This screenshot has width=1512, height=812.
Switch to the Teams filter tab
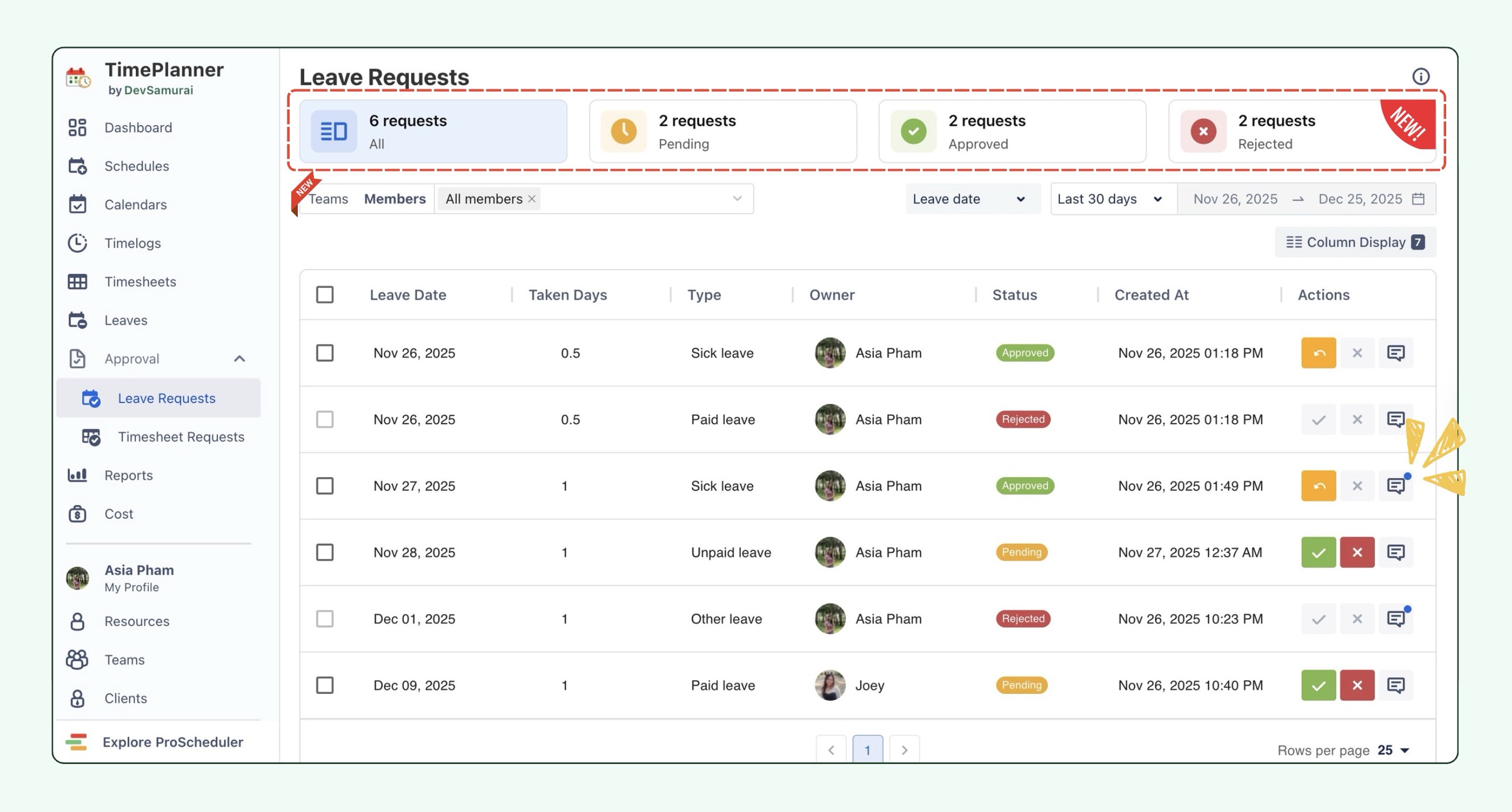tap(329, 199)
